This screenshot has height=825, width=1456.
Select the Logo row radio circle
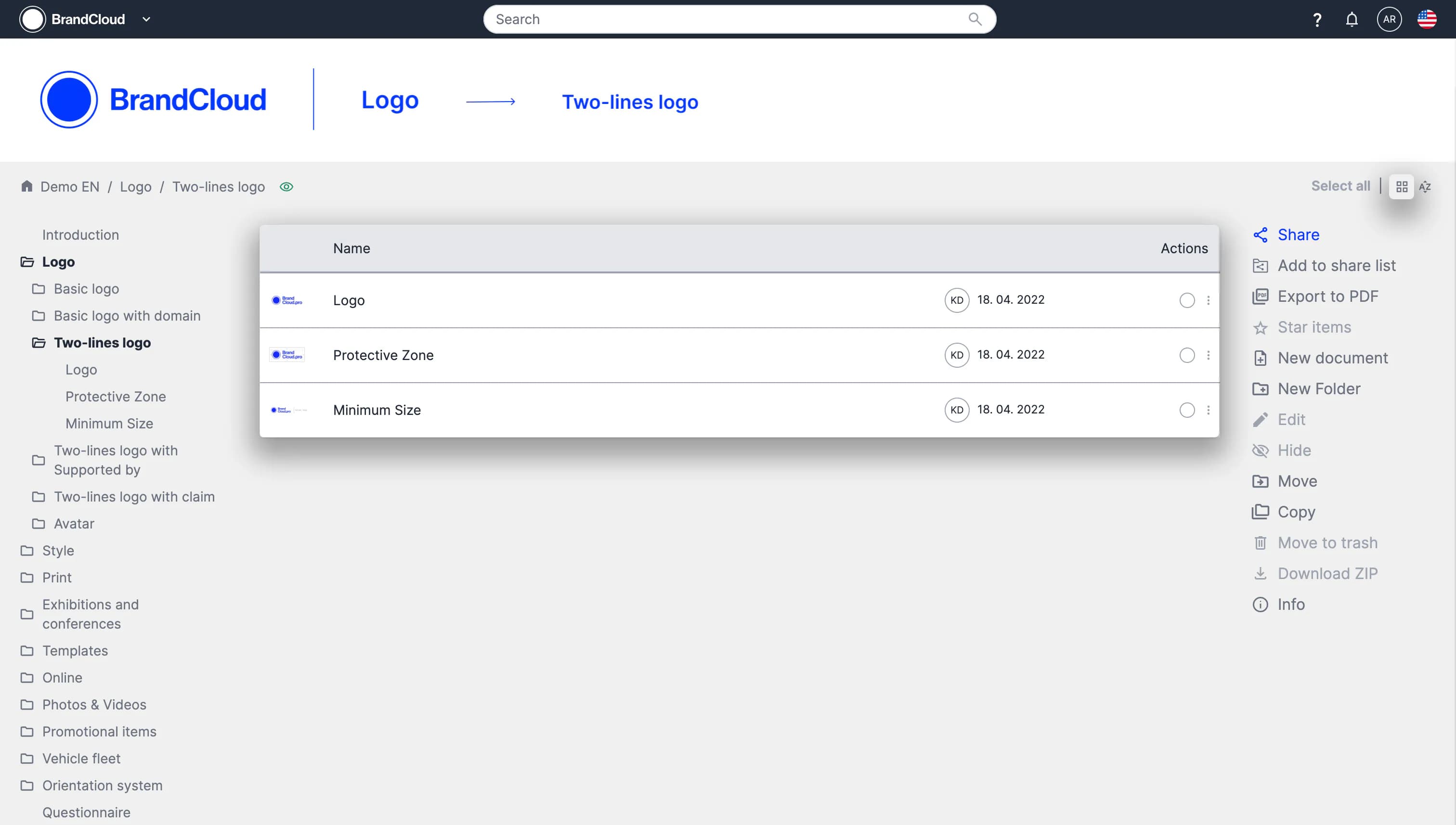(x=1187, y=300)
